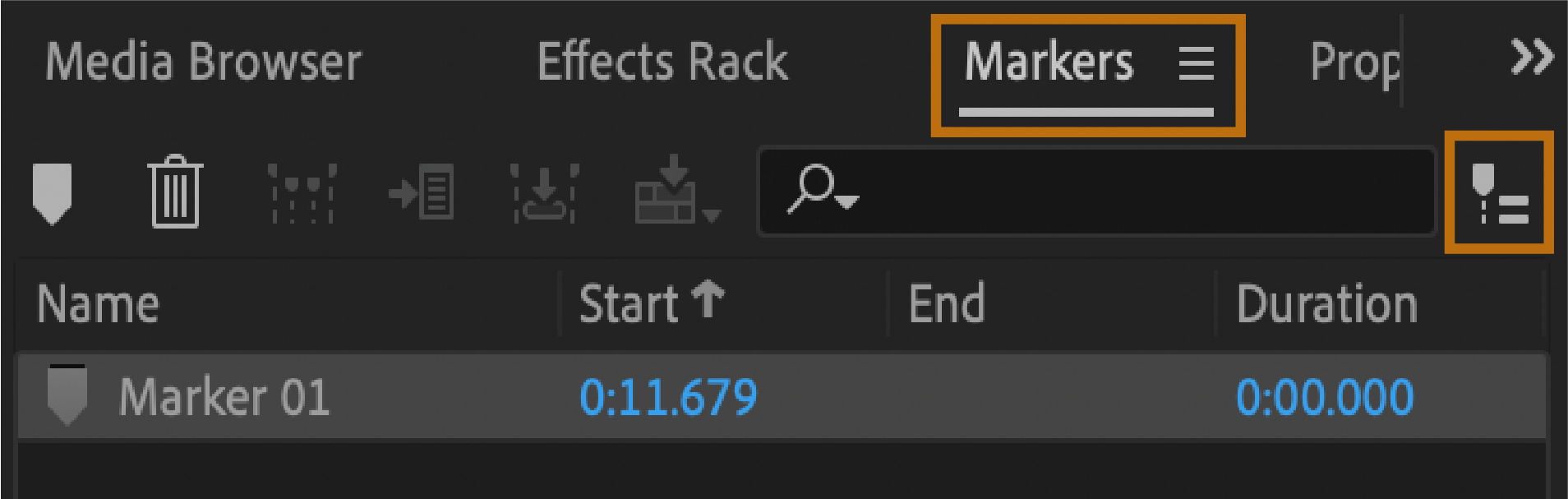Click the Insert into Multitrack icon

[x=666, y=191]
